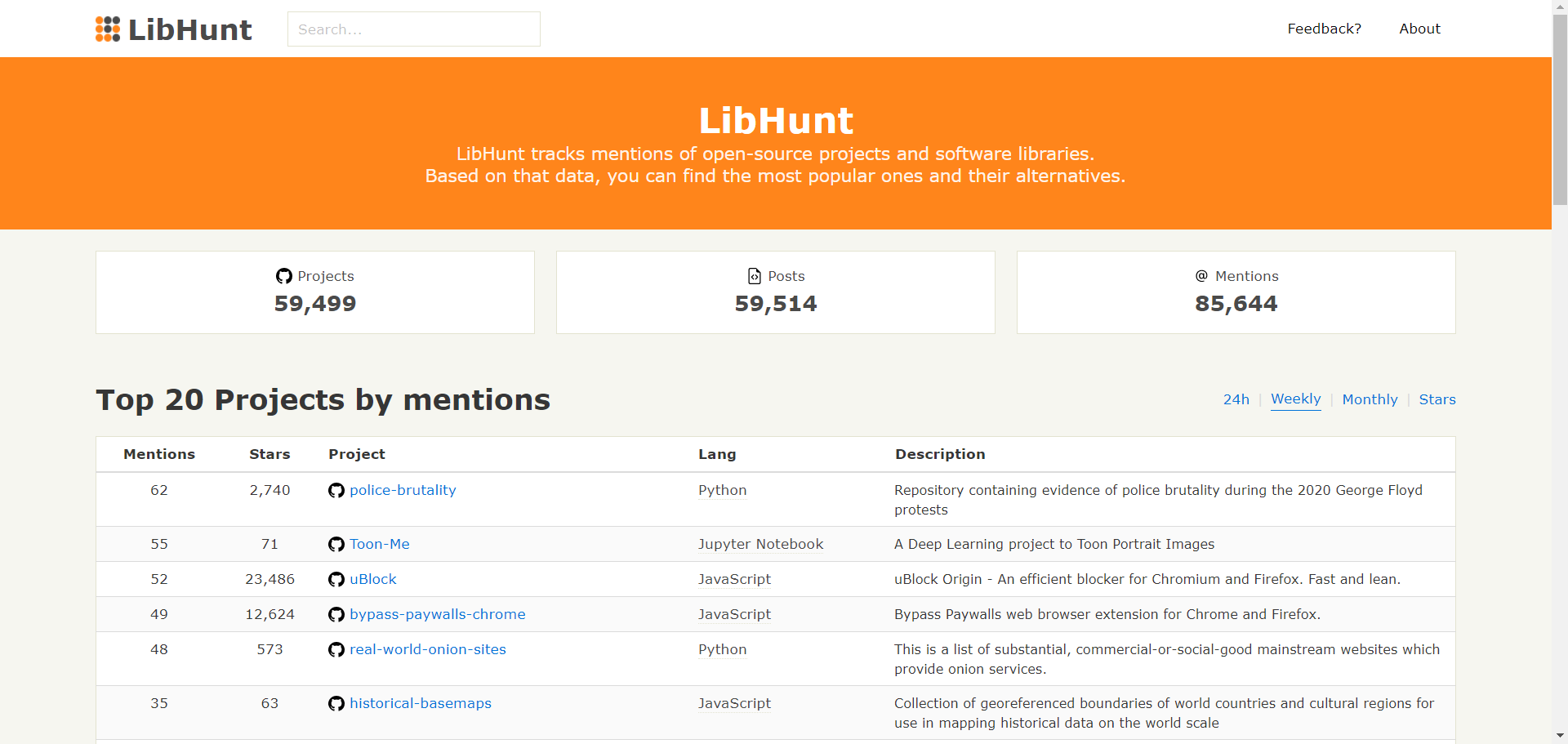Viewport: 1568px width, 744px height.
Task: Click the Mentions column header
Action: tap(159, 454)
